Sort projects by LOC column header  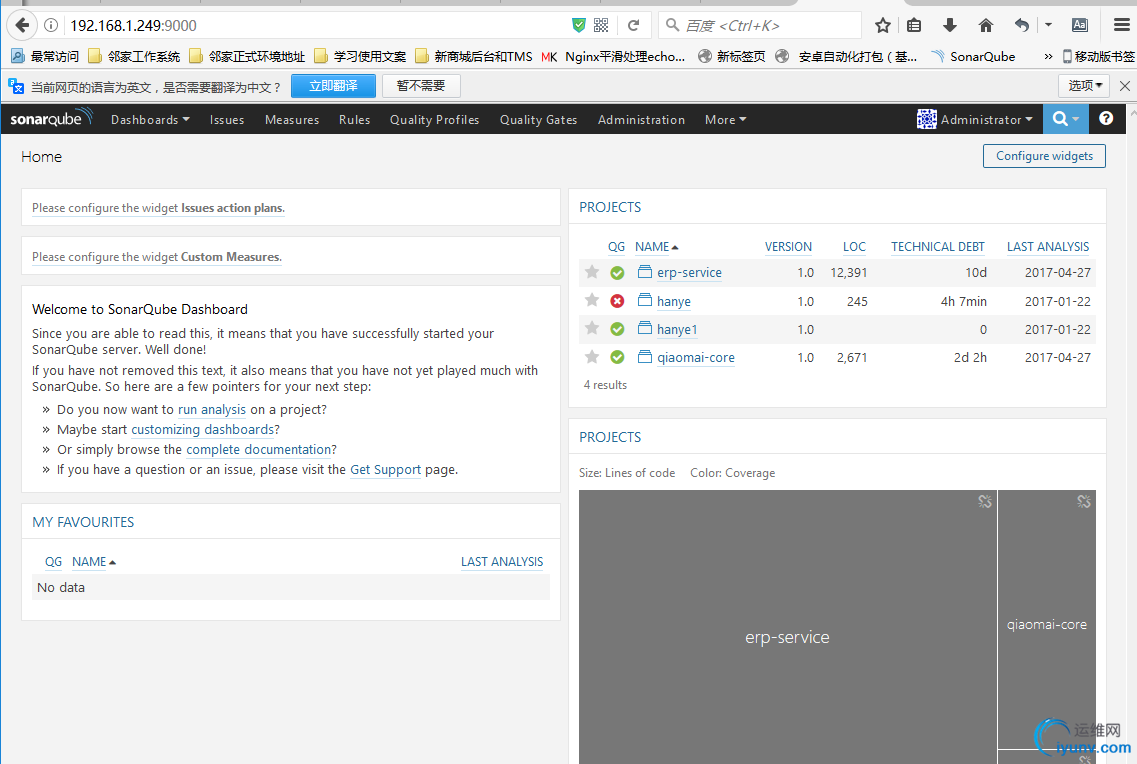click(854, 246)
